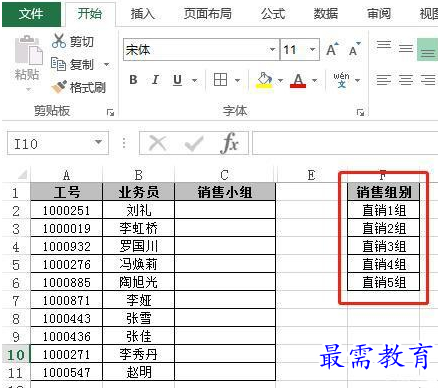Switch to Review (审阅) tab

pos(379,14)
